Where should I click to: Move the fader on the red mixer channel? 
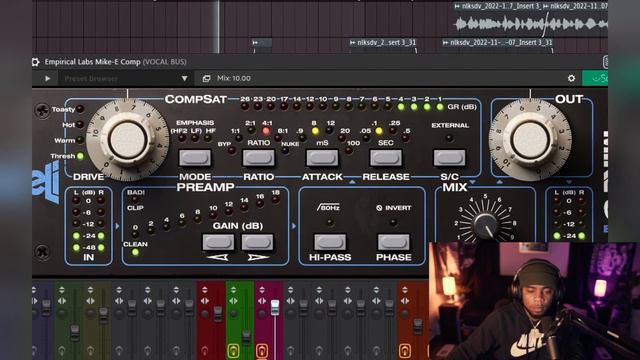pos(218,313)
